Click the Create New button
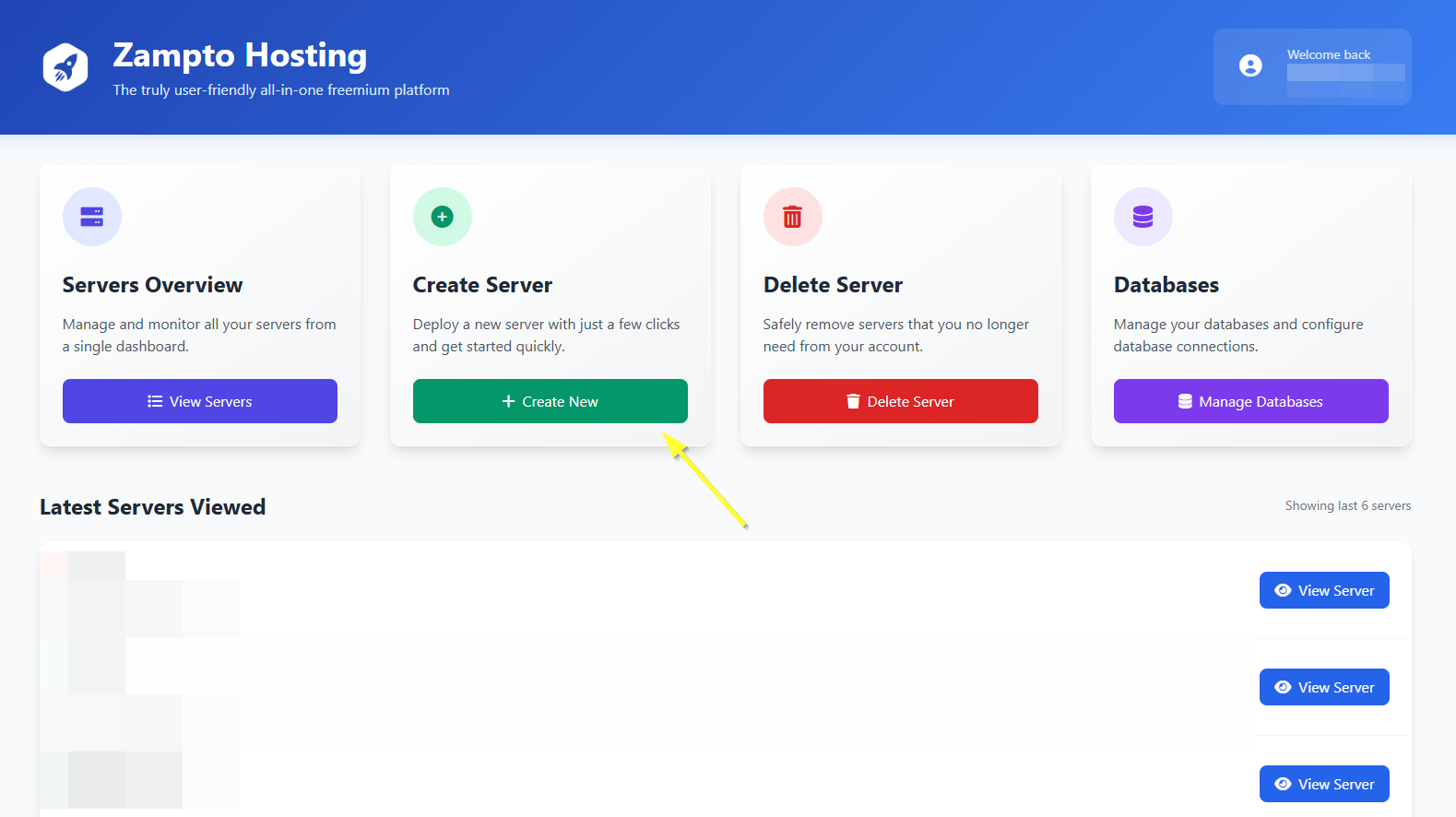Image resolution: width=1456 pixels, height=817 pixels. tap(550, 401)
